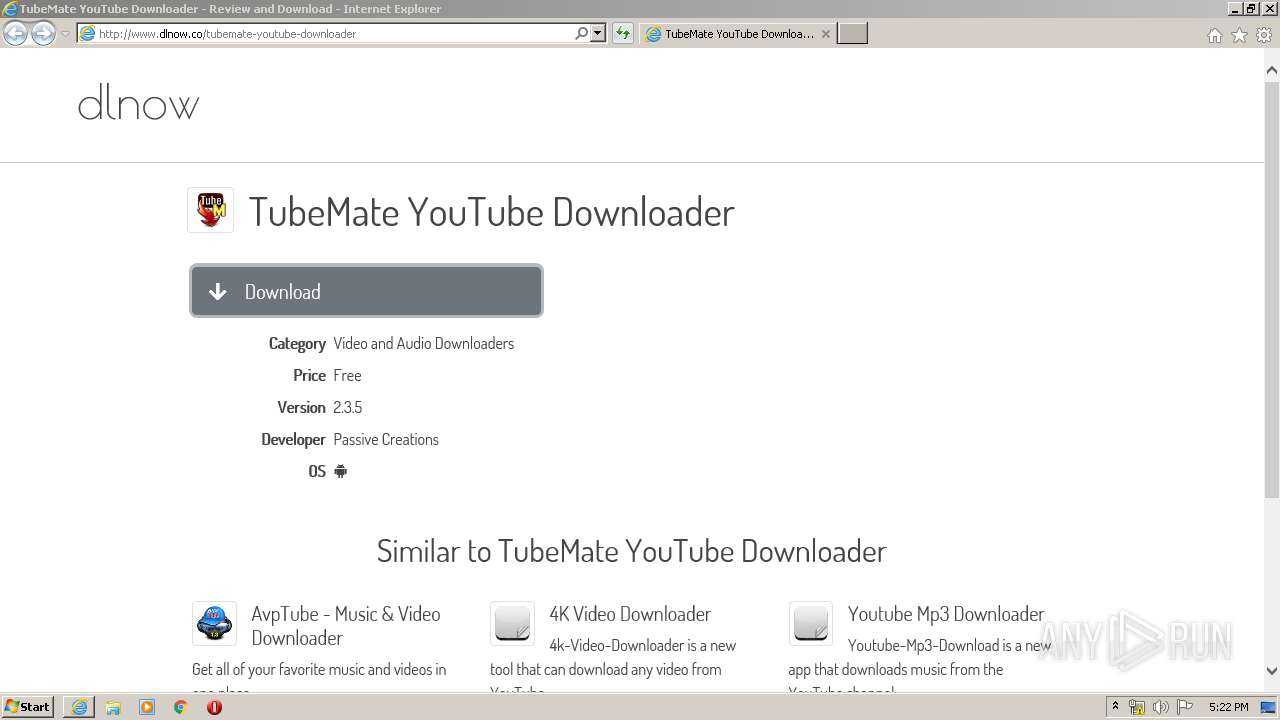1280x720 pixels.
Task: Click the TubeMate app icon
Action: [210, 210]
